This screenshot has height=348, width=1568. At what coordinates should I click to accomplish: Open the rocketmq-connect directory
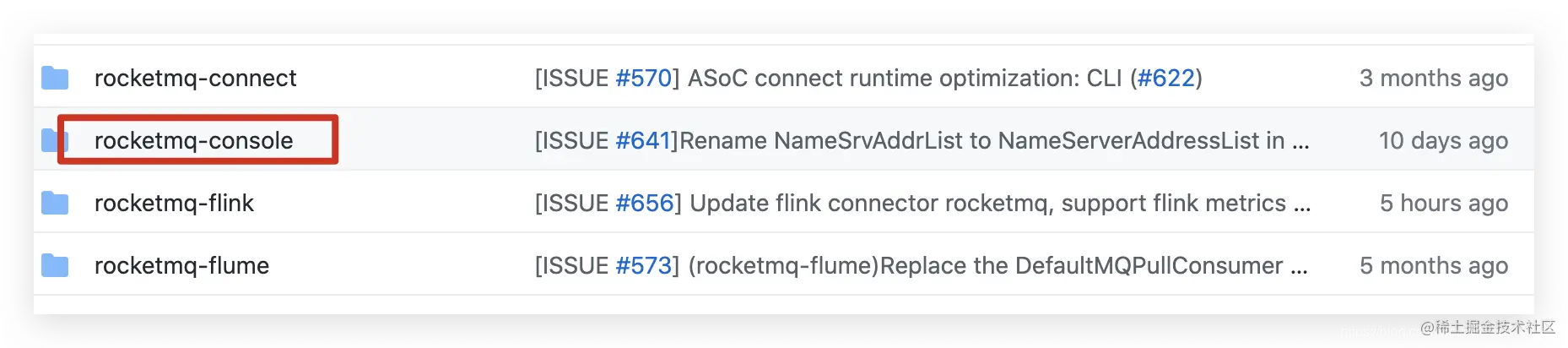(195, 78)
